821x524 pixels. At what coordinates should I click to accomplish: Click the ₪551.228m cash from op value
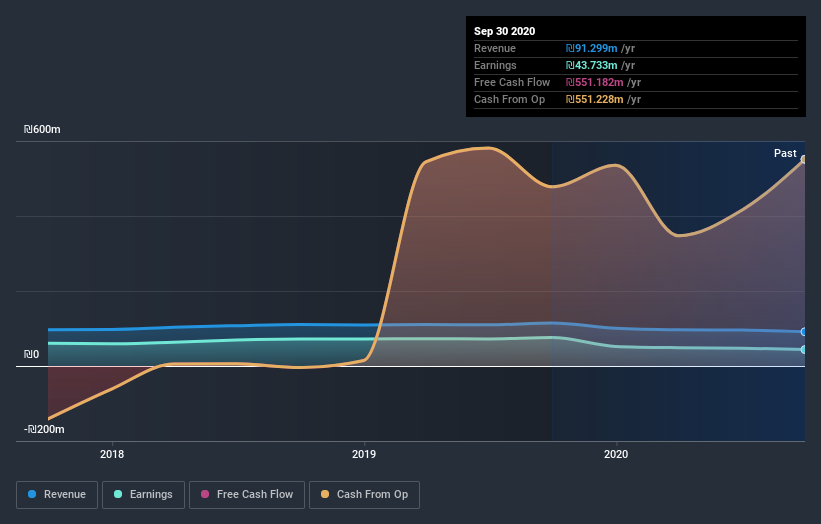tap(594, 99)
